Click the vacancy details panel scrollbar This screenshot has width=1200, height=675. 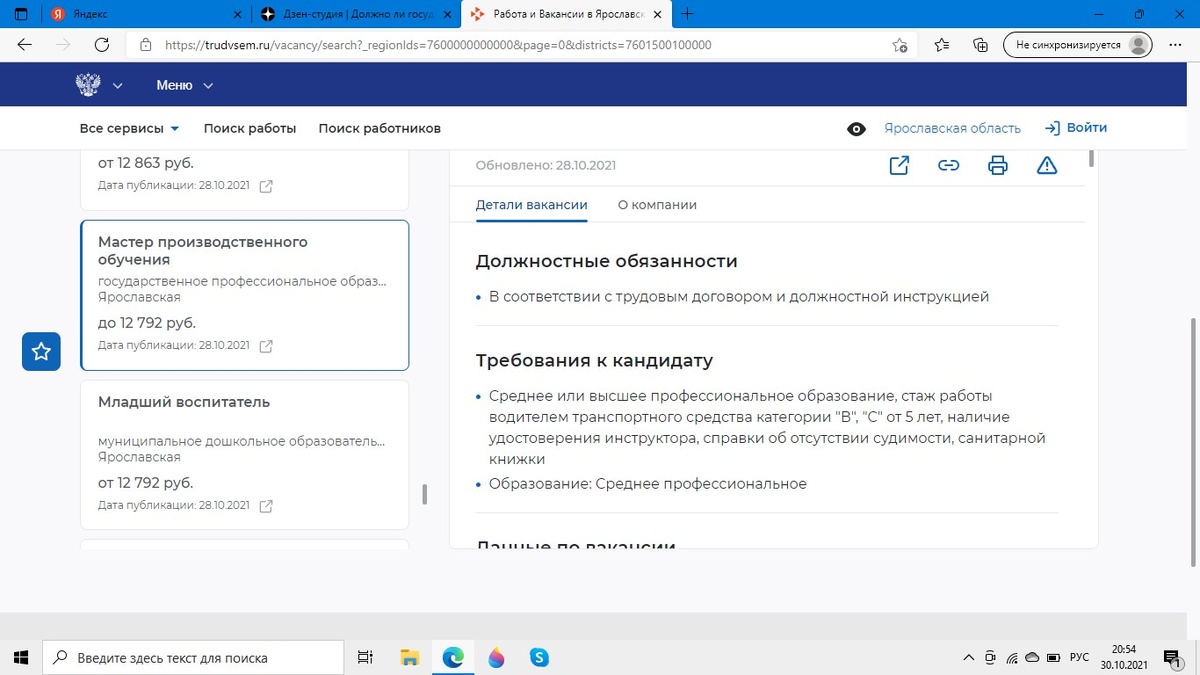(x=1091, y=158)
